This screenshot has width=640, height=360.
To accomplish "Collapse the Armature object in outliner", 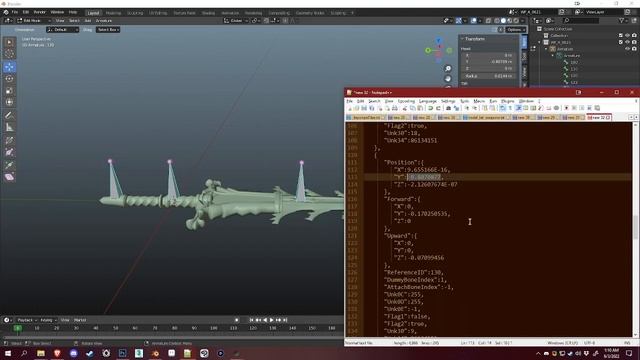I will click(x=546, y=49).
